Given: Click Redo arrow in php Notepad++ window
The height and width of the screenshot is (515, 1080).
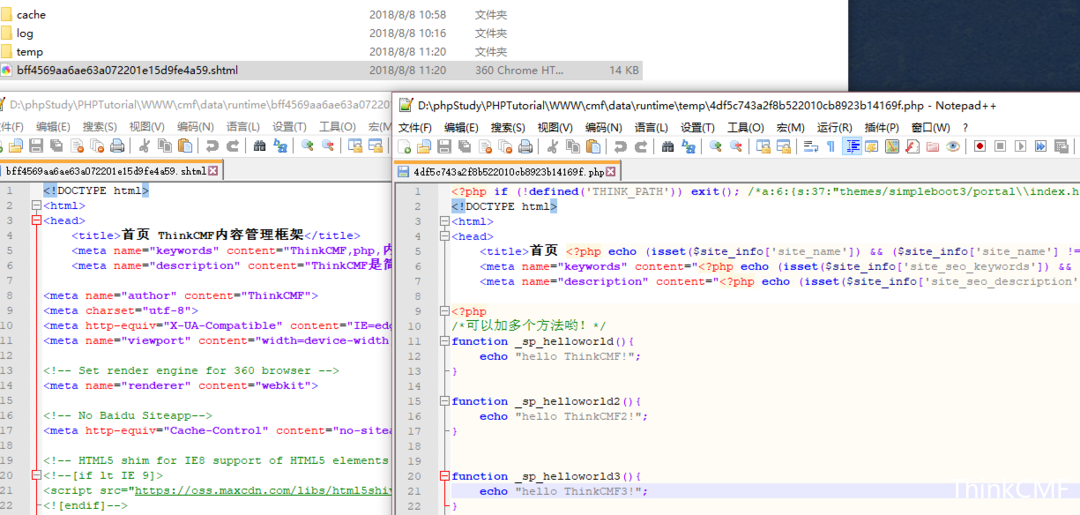Looking at the screenshot, I should 641,146.
